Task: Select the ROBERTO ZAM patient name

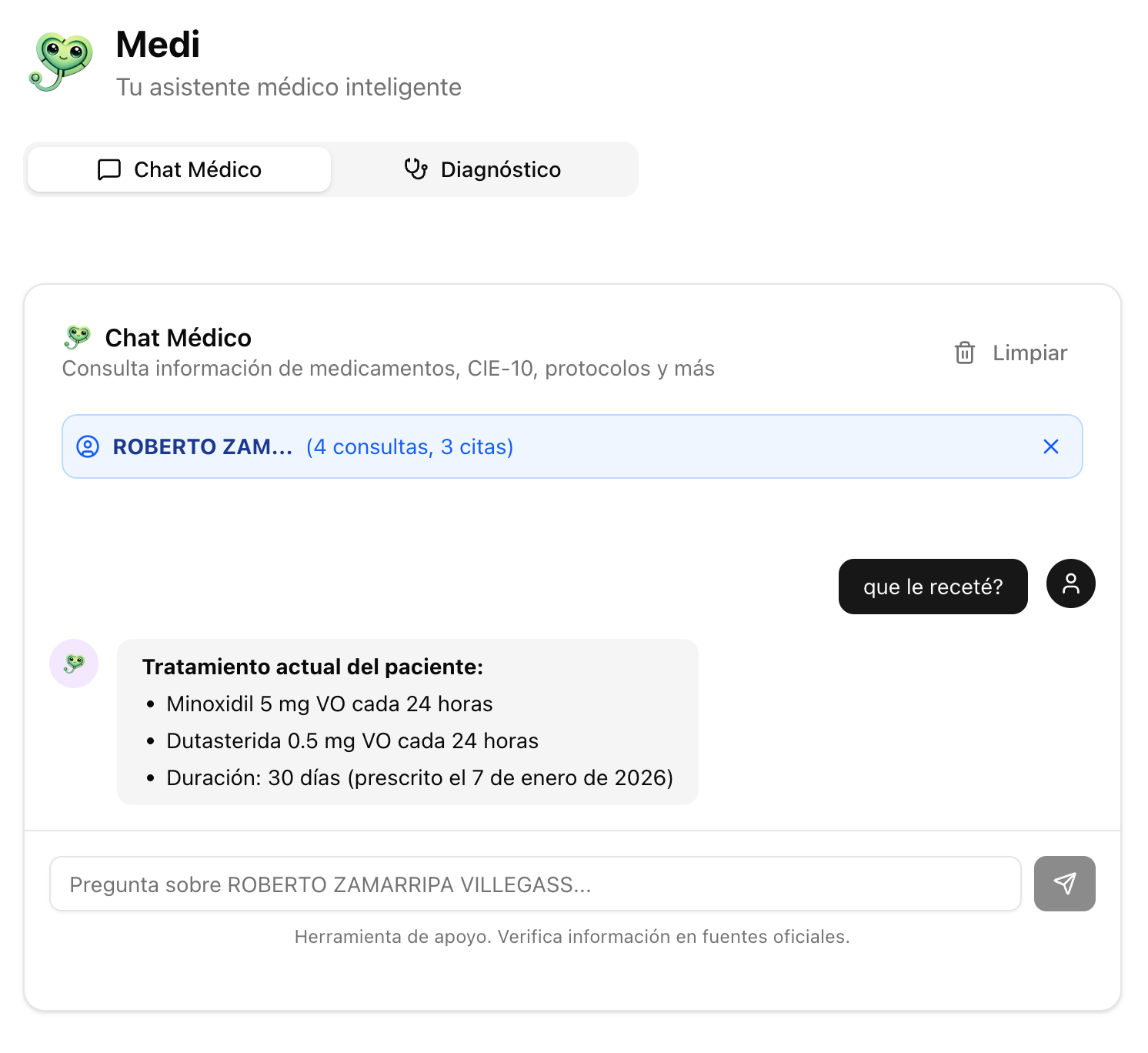Action: point(203,446)
